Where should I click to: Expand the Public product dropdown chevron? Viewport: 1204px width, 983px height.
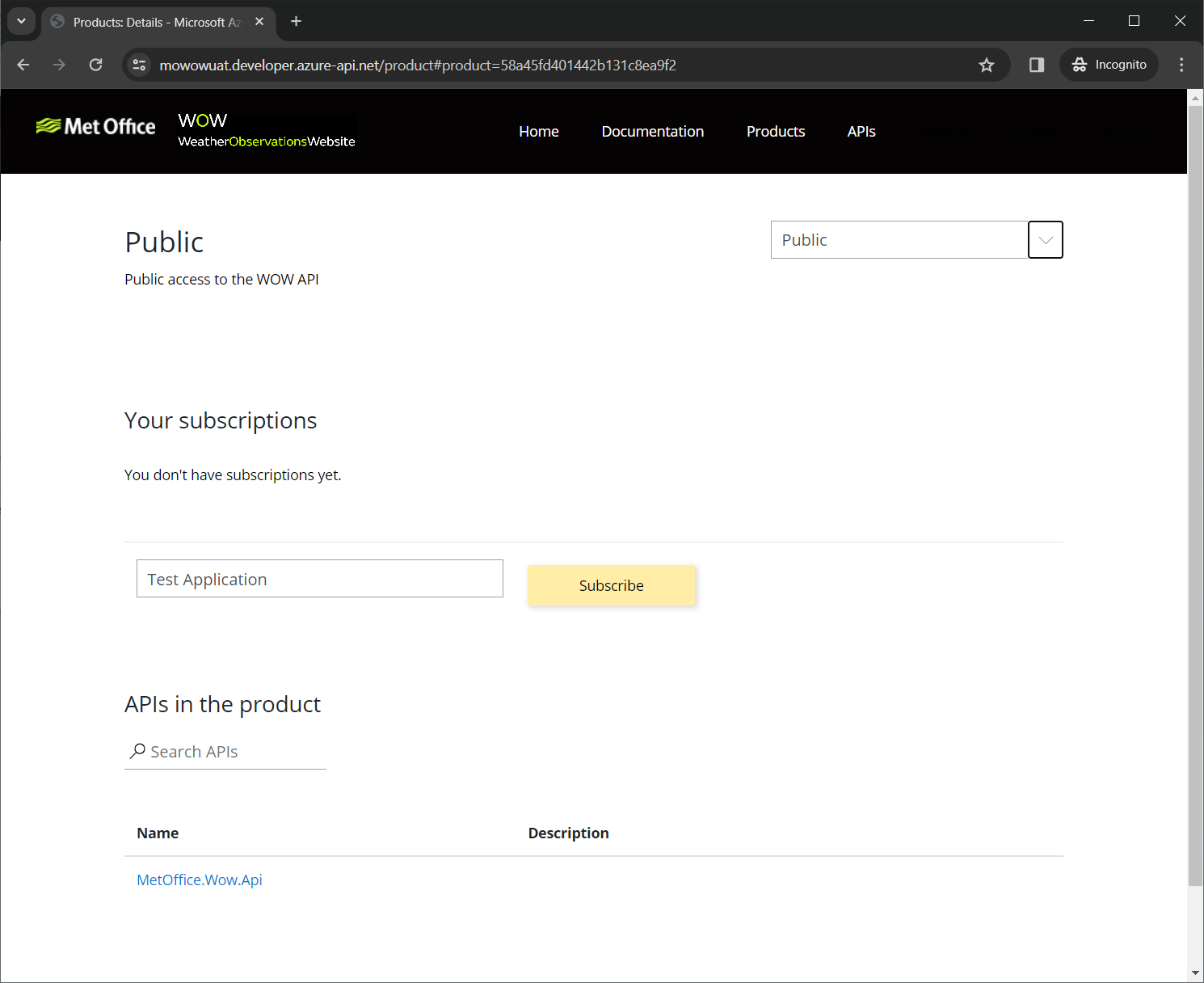[1045, 240]
